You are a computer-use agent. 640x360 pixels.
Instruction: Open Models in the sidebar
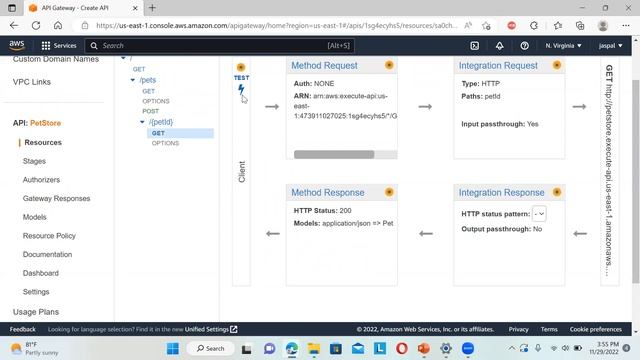(35, 217)
